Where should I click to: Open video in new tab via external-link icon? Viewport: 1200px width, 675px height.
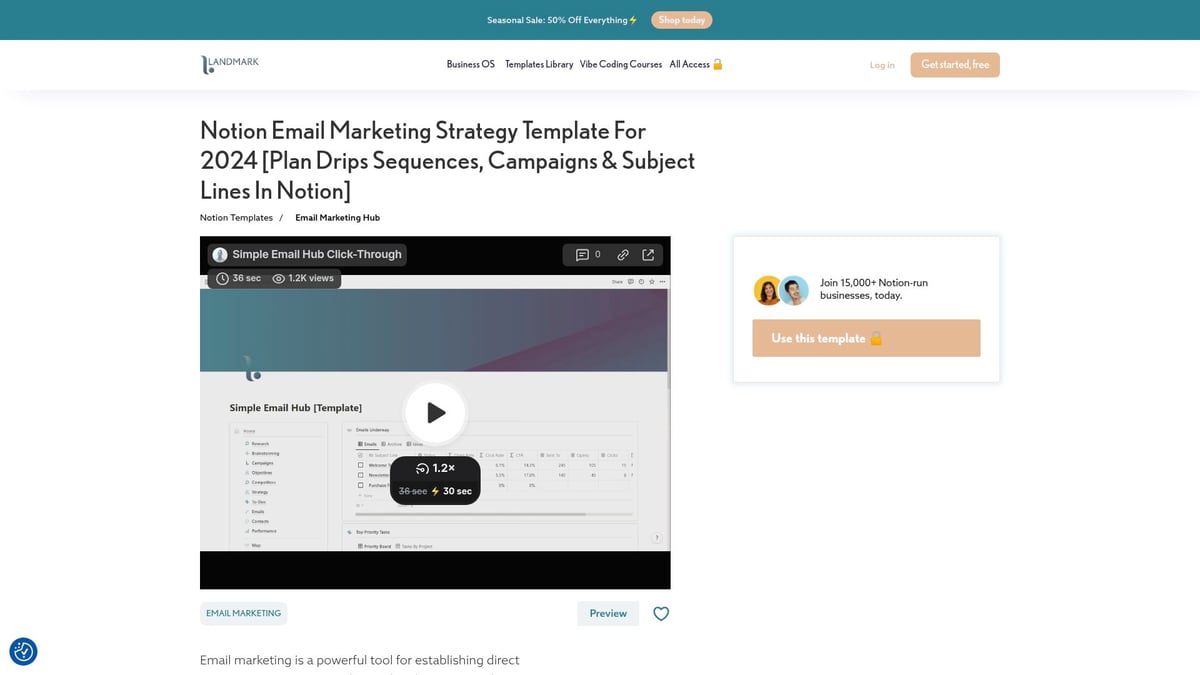click(x=648, y=255)
